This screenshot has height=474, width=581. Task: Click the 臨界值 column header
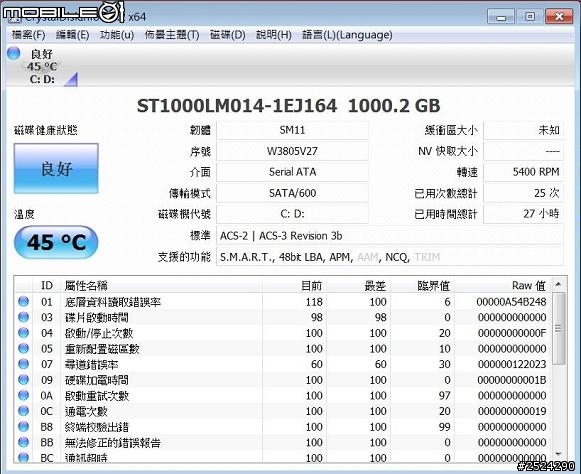pos(423,285)
